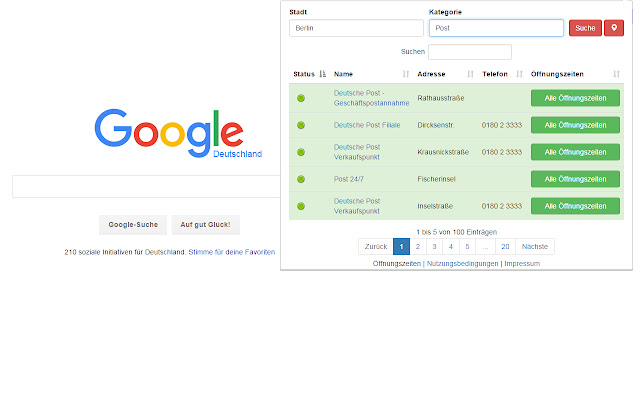Sort table by Adresse column arrows
Image resolution: width=640 pixels, height=400 pixels.
pyautogui.click(x=470, y=74)
